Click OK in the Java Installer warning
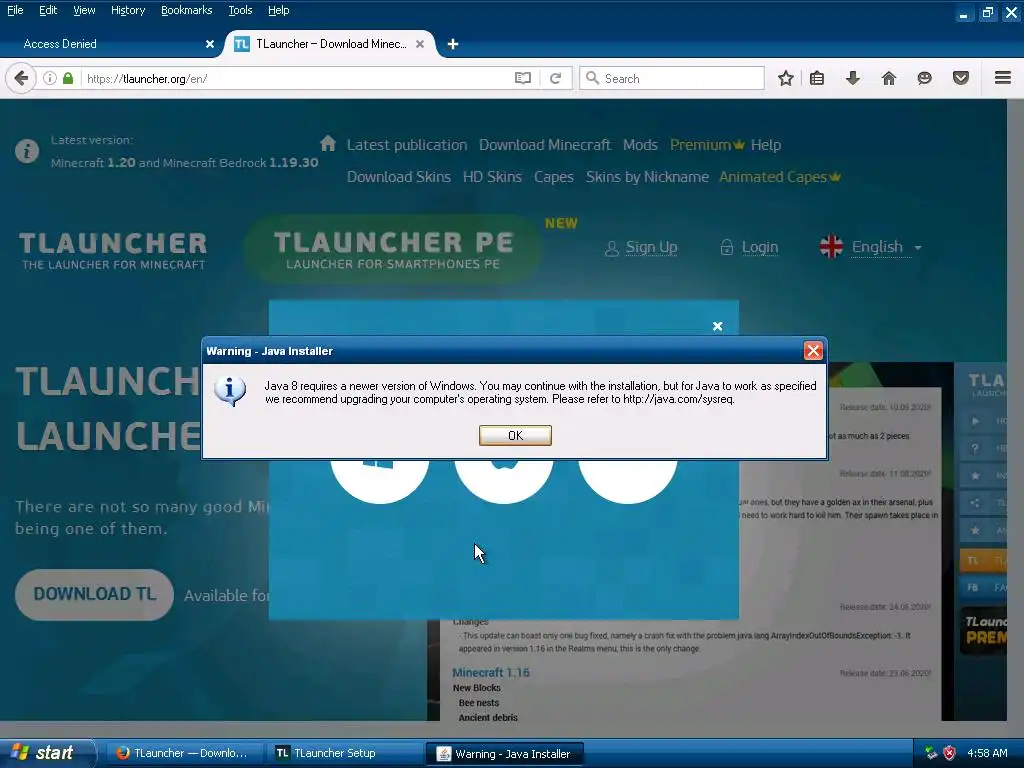 [515, 436]
